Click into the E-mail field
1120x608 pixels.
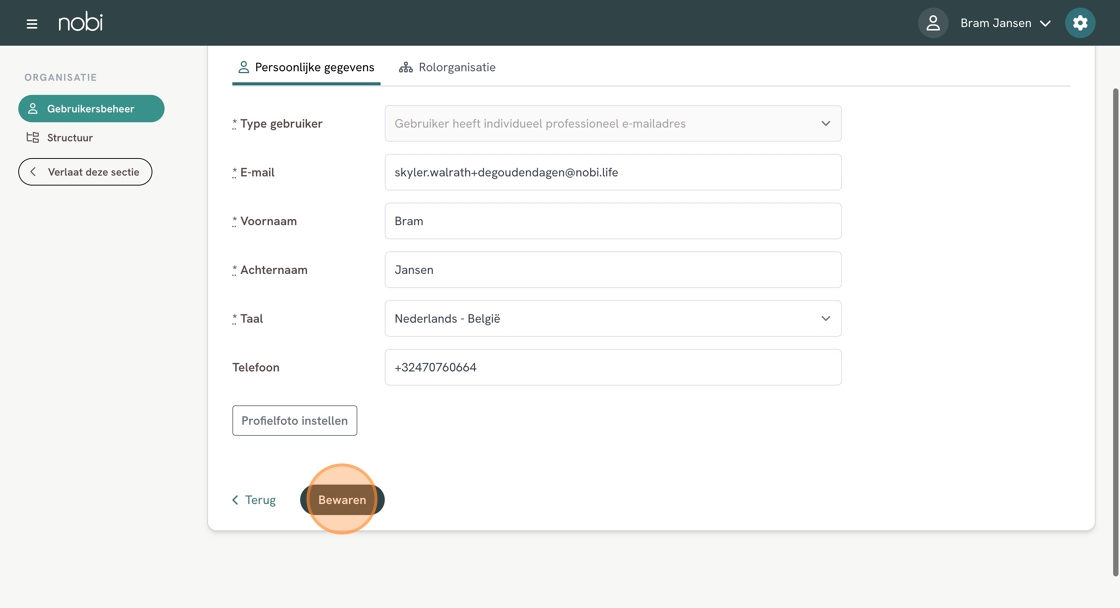tap(612, 173)
